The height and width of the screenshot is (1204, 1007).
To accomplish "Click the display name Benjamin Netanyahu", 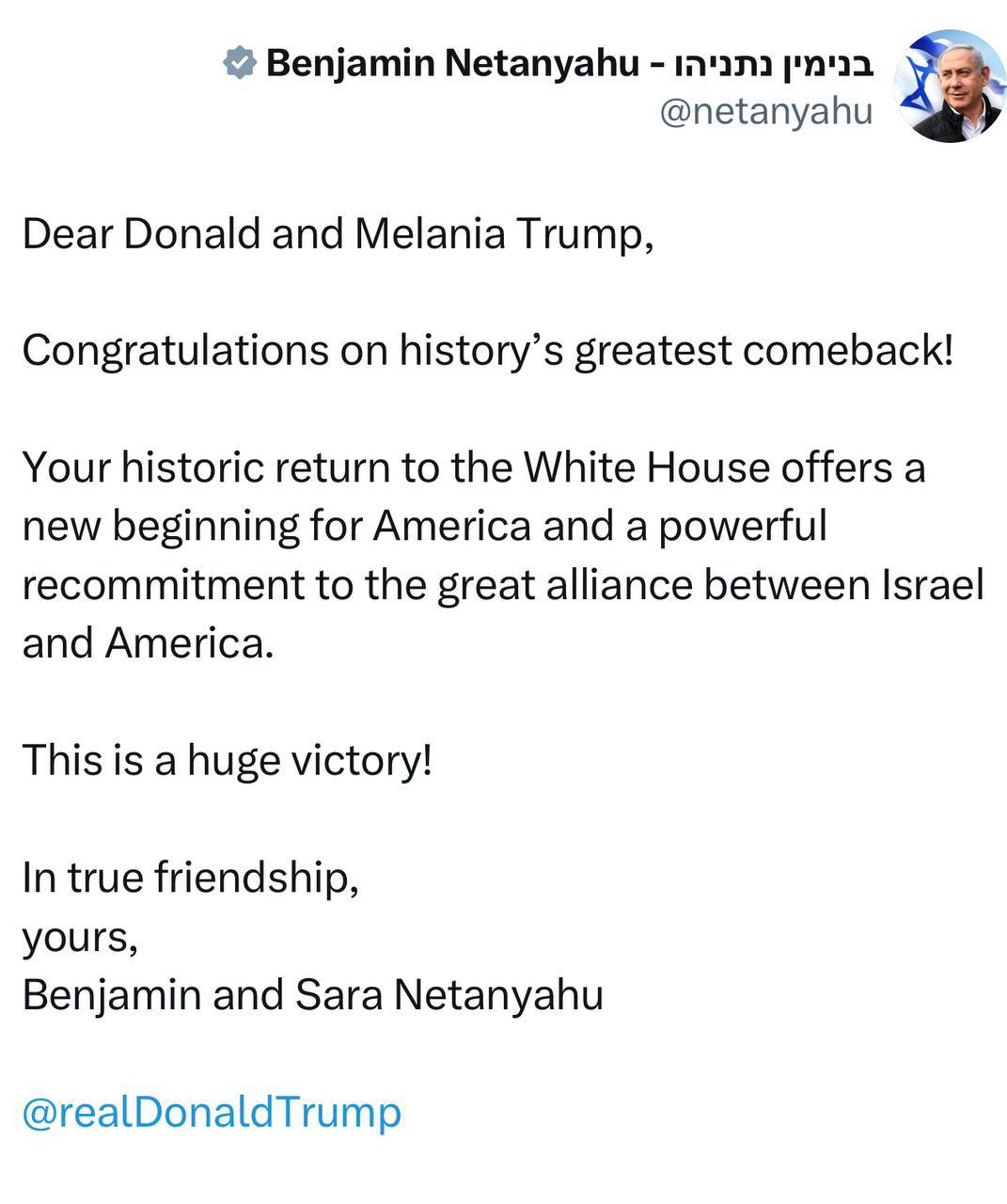I will 452,64.
